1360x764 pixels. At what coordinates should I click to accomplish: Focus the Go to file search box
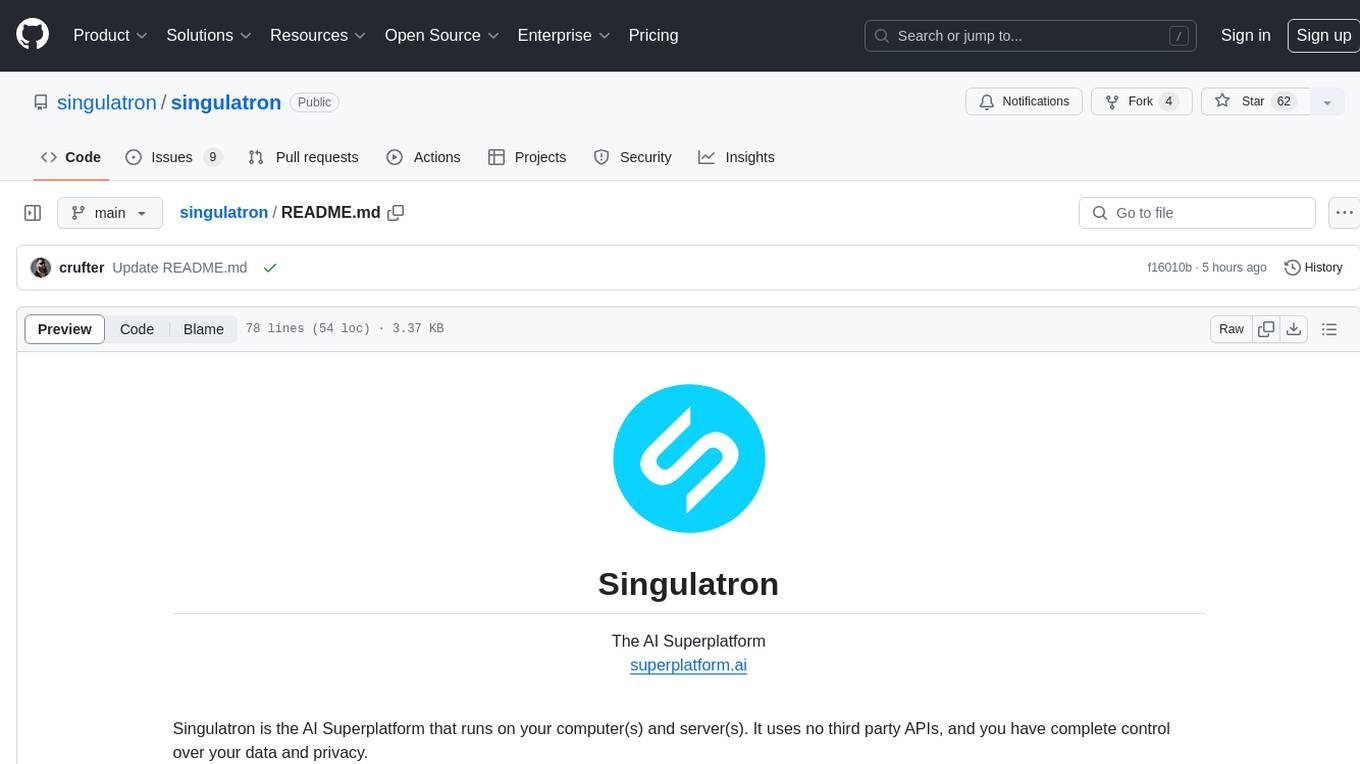[x=1197, y=213]
